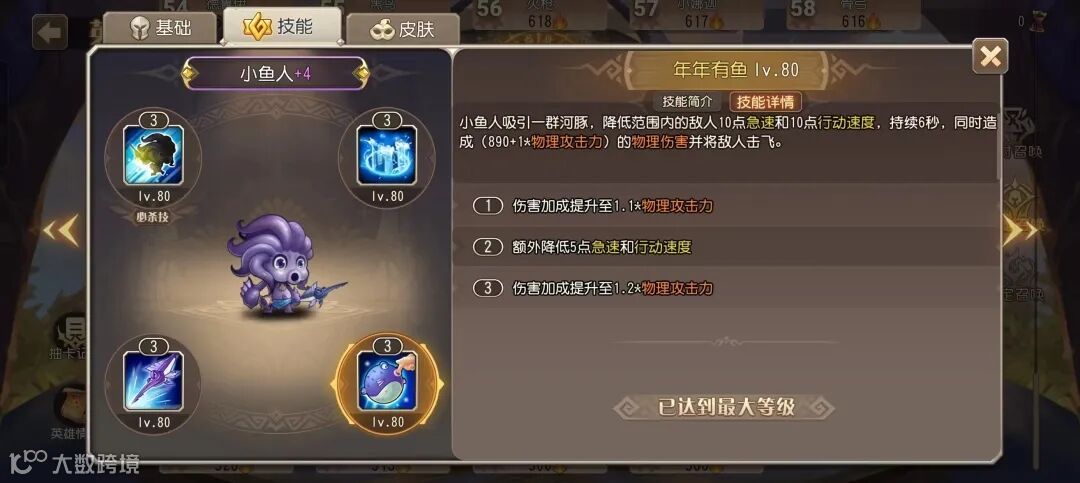Close the skill panel with X

click(x=990, y=56)
